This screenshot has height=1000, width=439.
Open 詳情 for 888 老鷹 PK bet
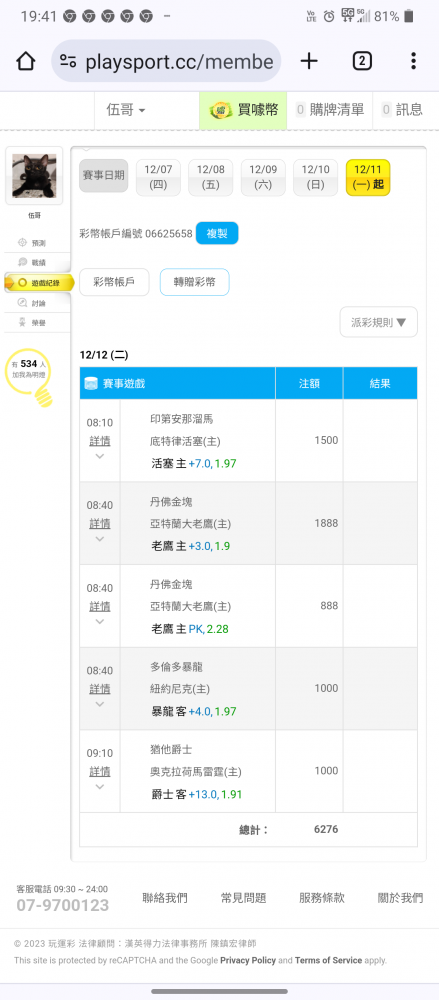tap(100, 606)
